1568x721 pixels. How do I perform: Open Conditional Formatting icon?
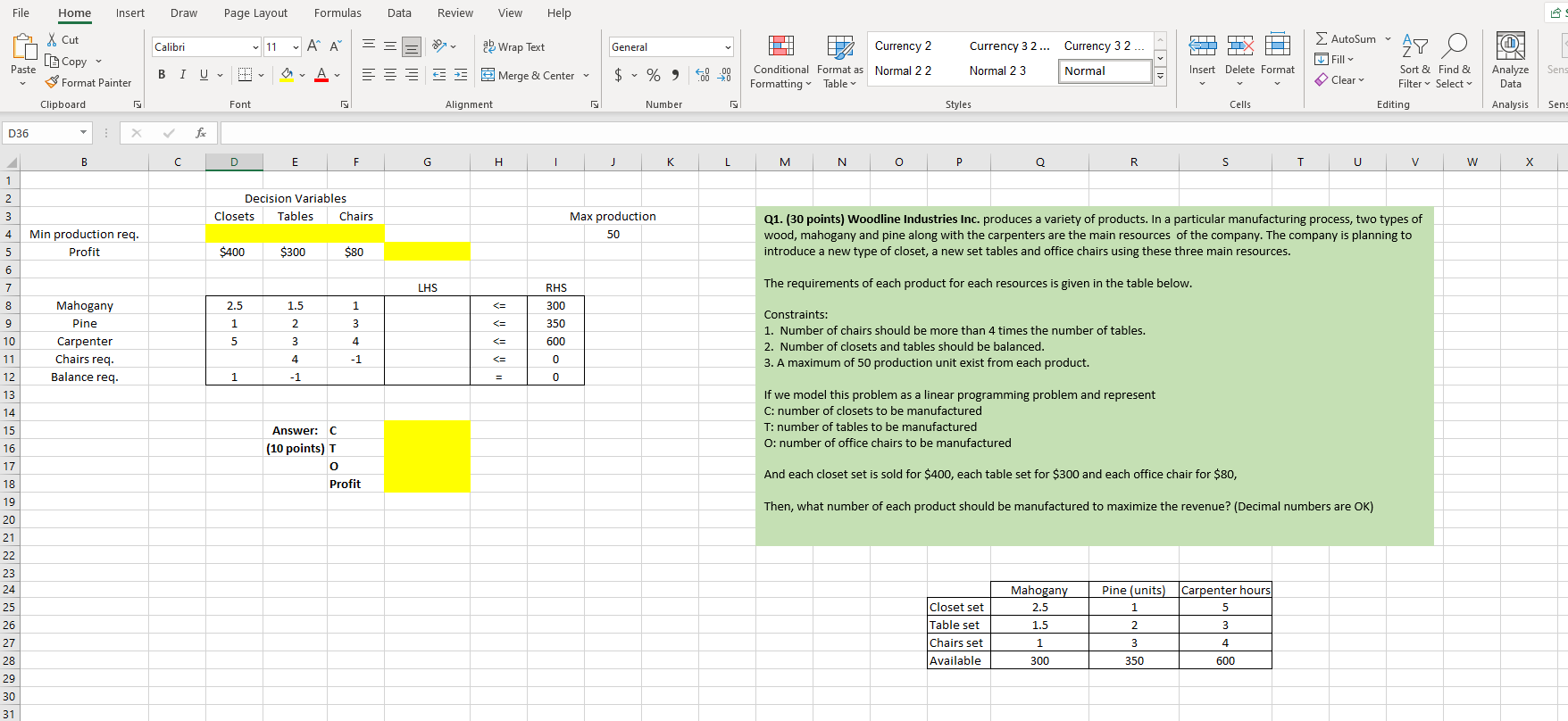tap(781, 46)
